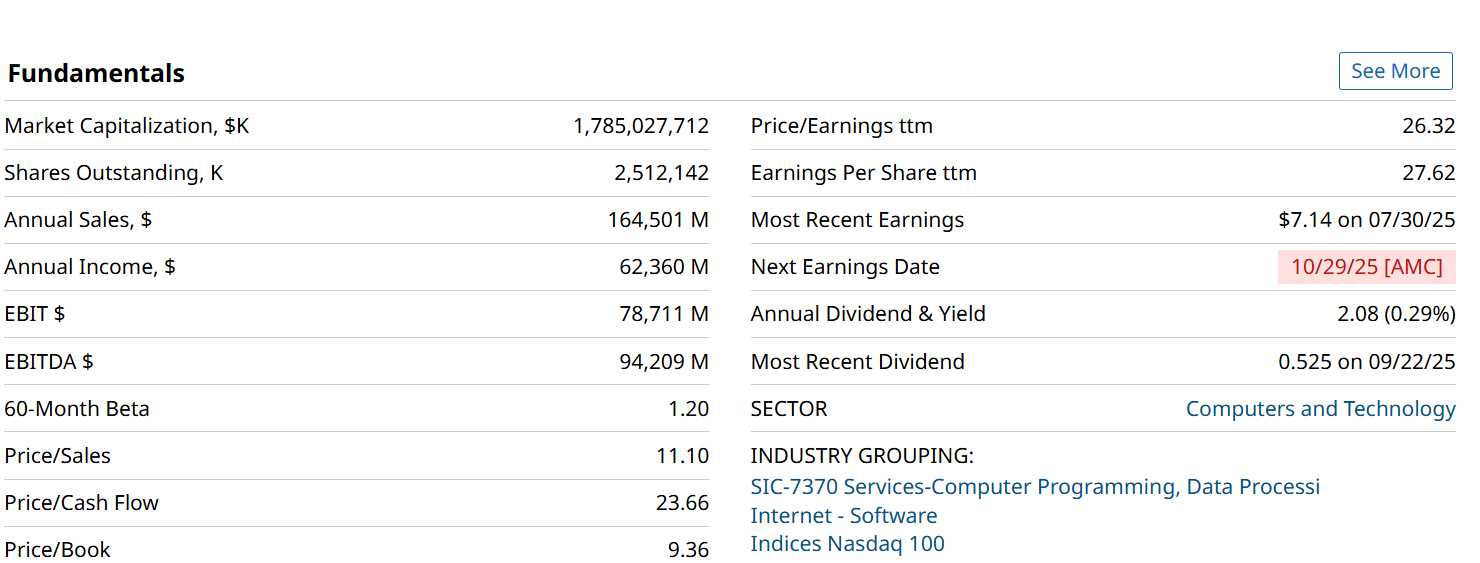1480x563 pixels.
Task: Click the Most Recent Dividend 0.525 entry
Action: 1366,362
